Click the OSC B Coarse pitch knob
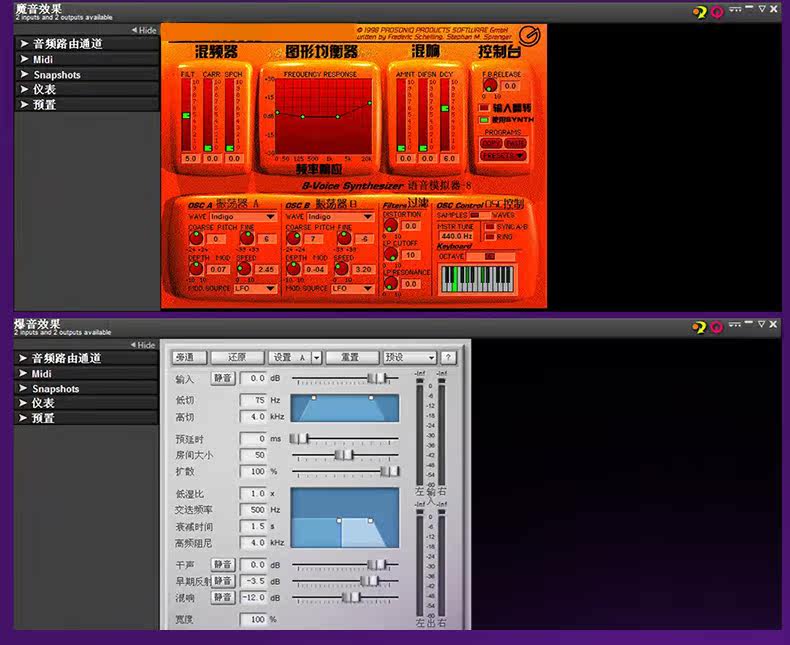 tap(294, 238)
